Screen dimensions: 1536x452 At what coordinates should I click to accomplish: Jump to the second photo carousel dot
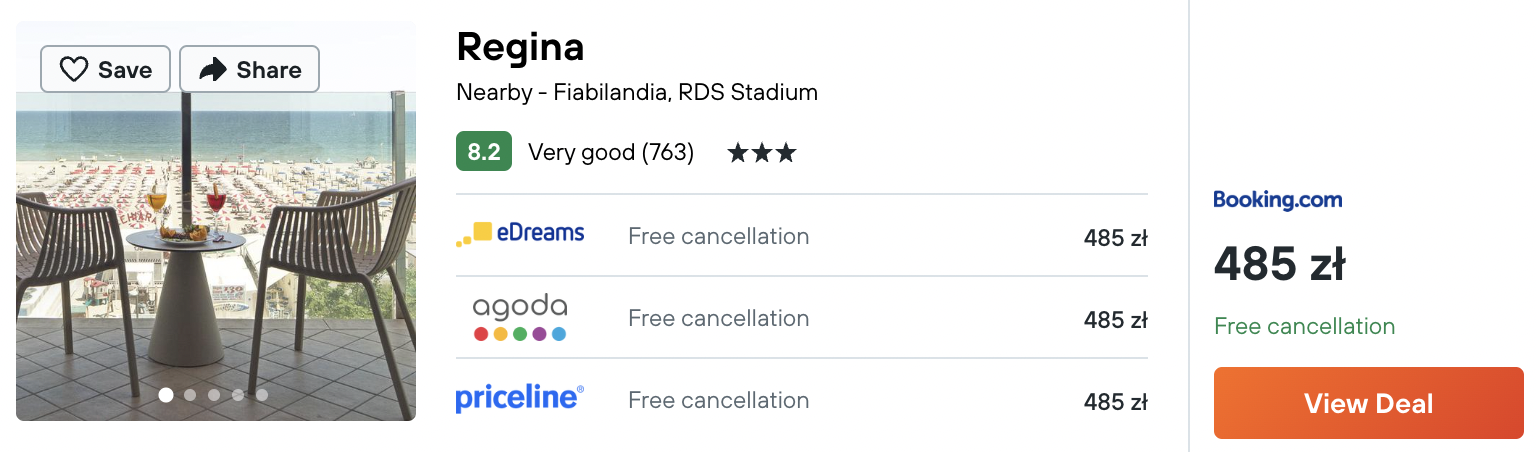click(x=190, y=395)
